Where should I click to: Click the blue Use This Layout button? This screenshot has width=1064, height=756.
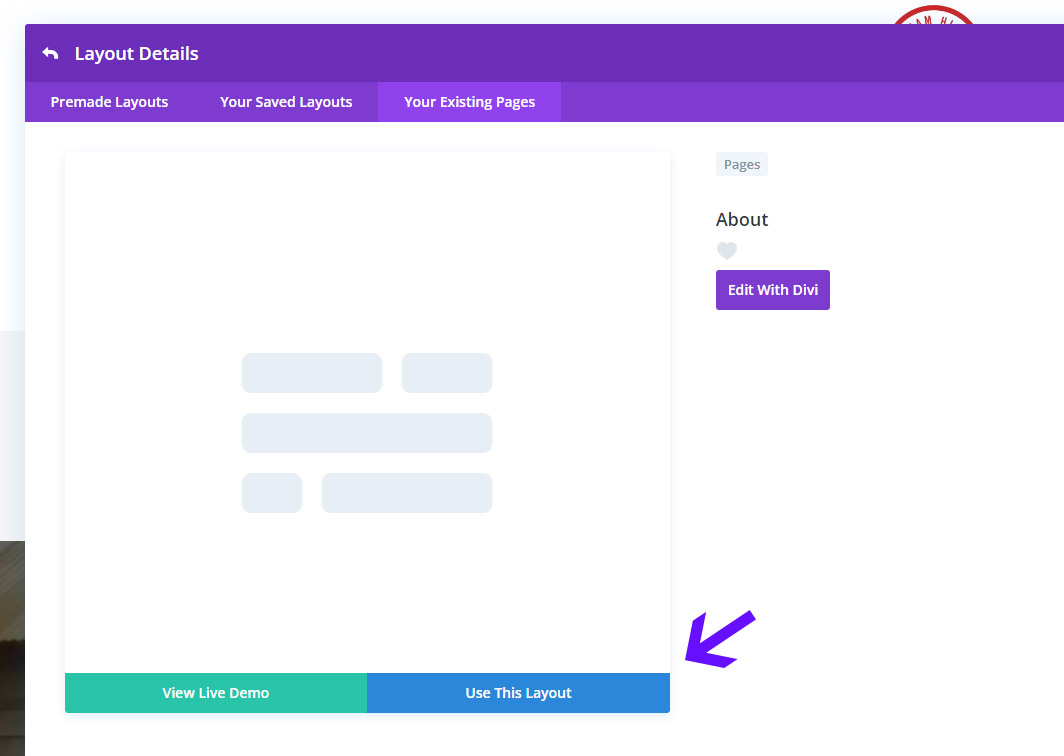tap(518, 693)
